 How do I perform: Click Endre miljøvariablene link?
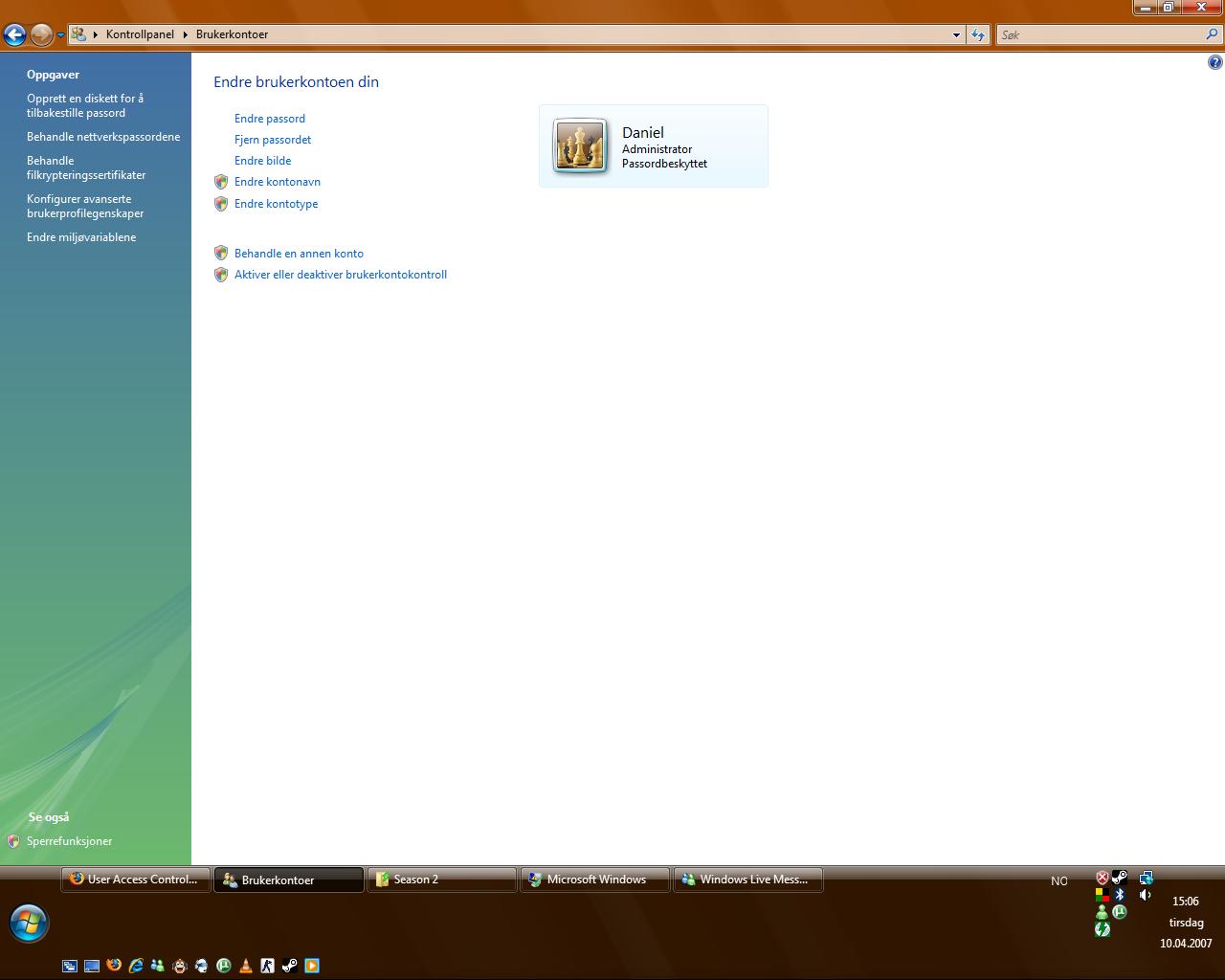[81, 237]
